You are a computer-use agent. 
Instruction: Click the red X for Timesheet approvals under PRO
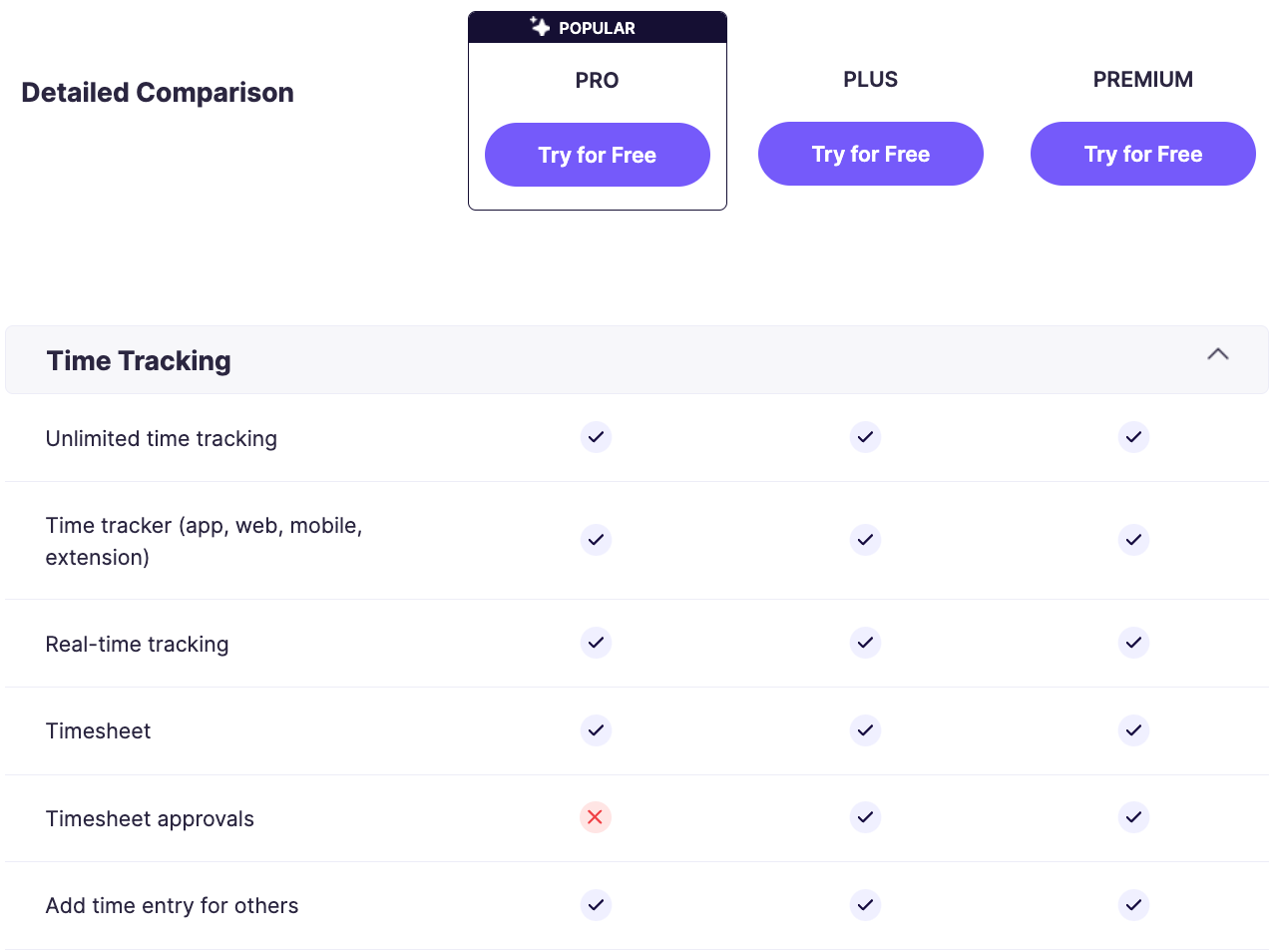[x=596, y=817]
